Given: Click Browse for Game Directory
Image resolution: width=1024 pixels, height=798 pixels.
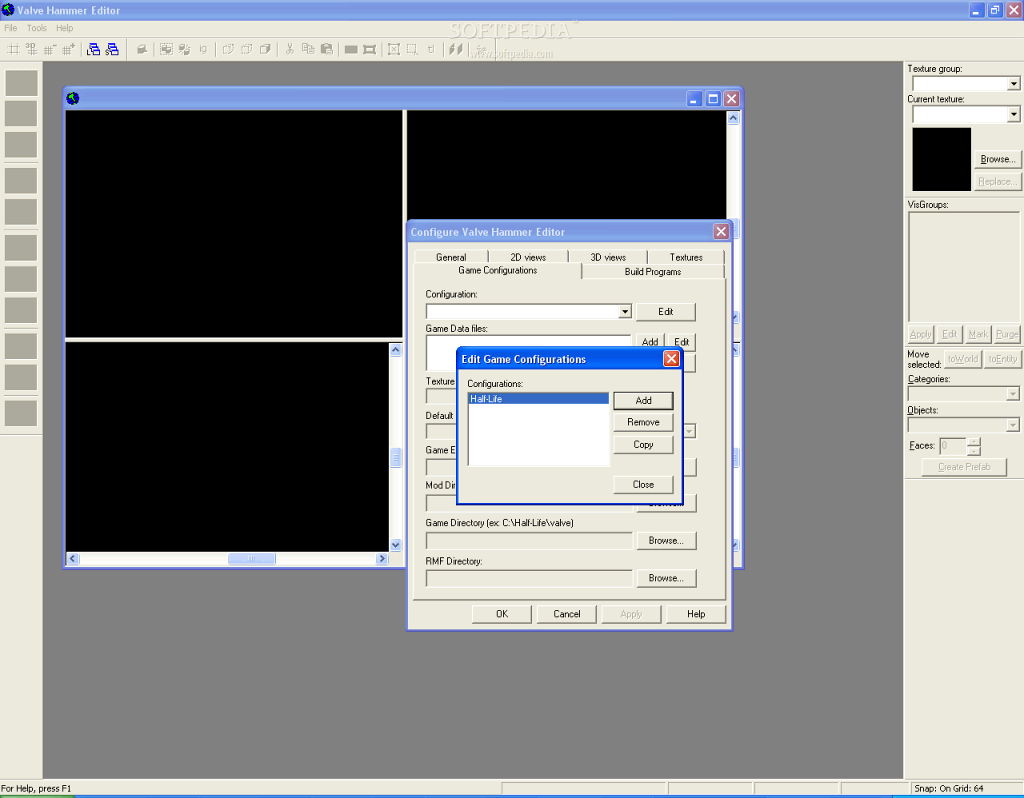Looking at the screenshot, I should tap(666, 541).
